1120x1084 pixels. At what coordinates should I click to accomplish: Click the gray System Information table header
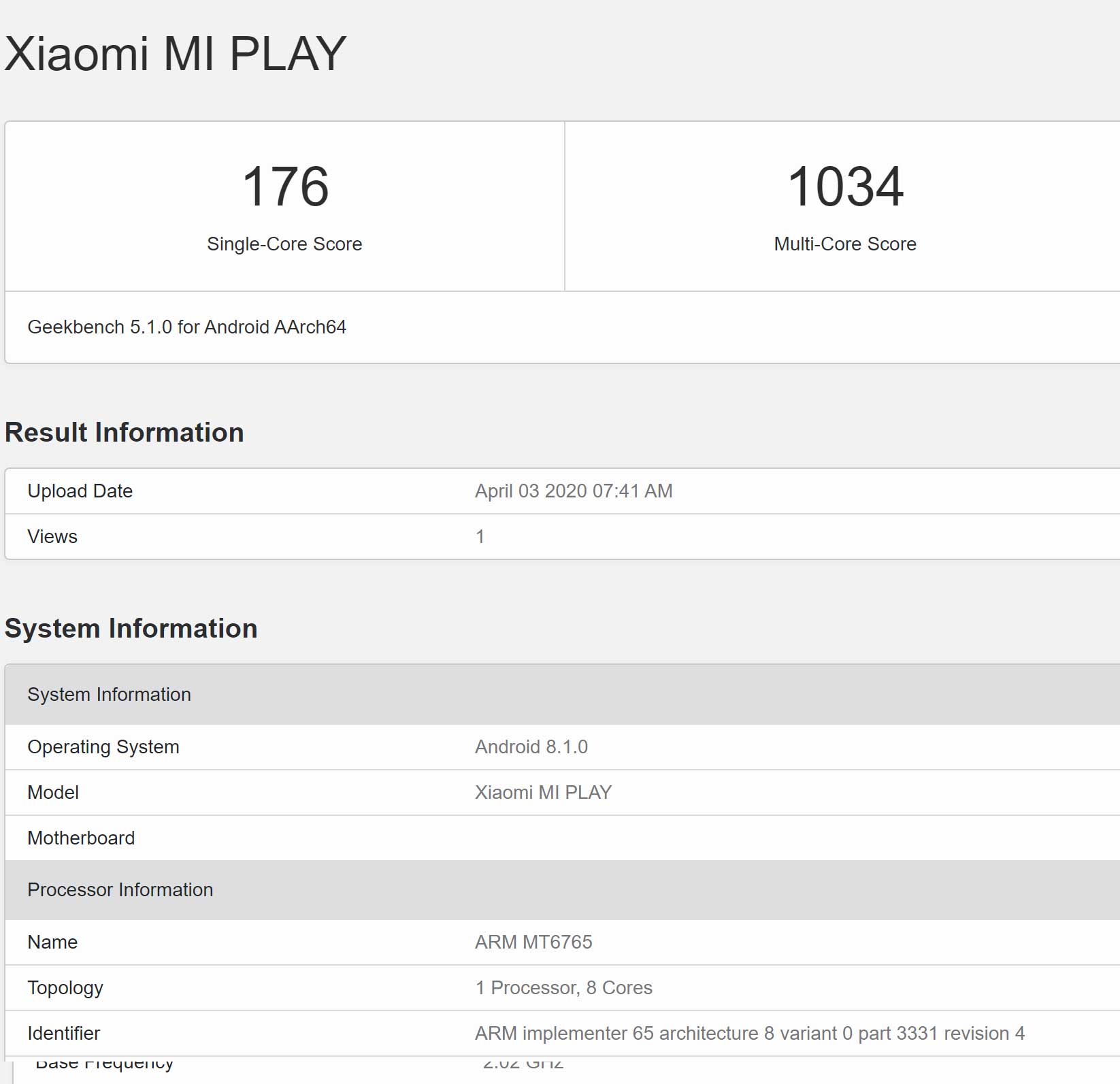(109, 695)
